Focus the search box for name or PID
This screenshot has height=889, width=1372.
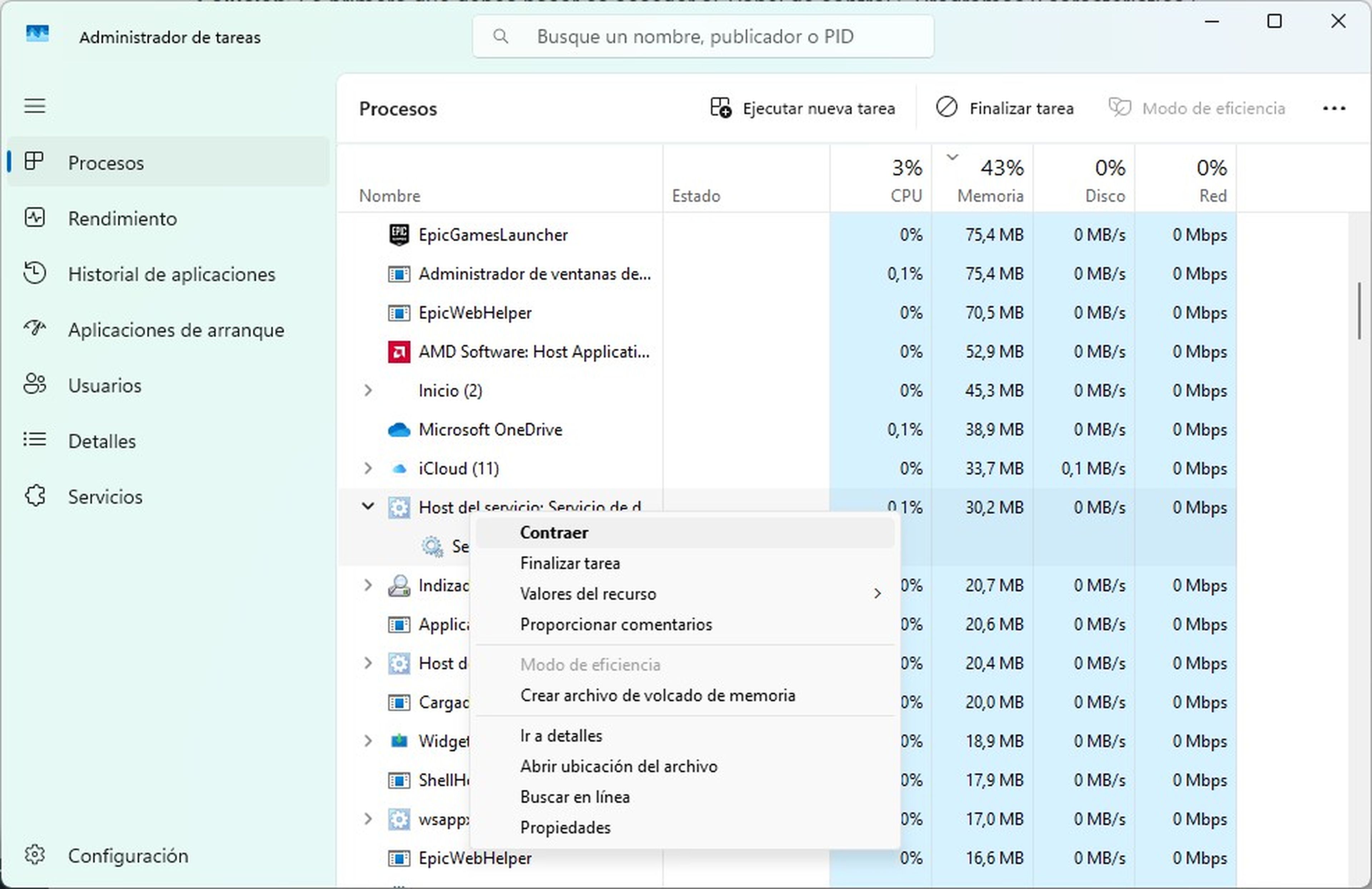703,36
